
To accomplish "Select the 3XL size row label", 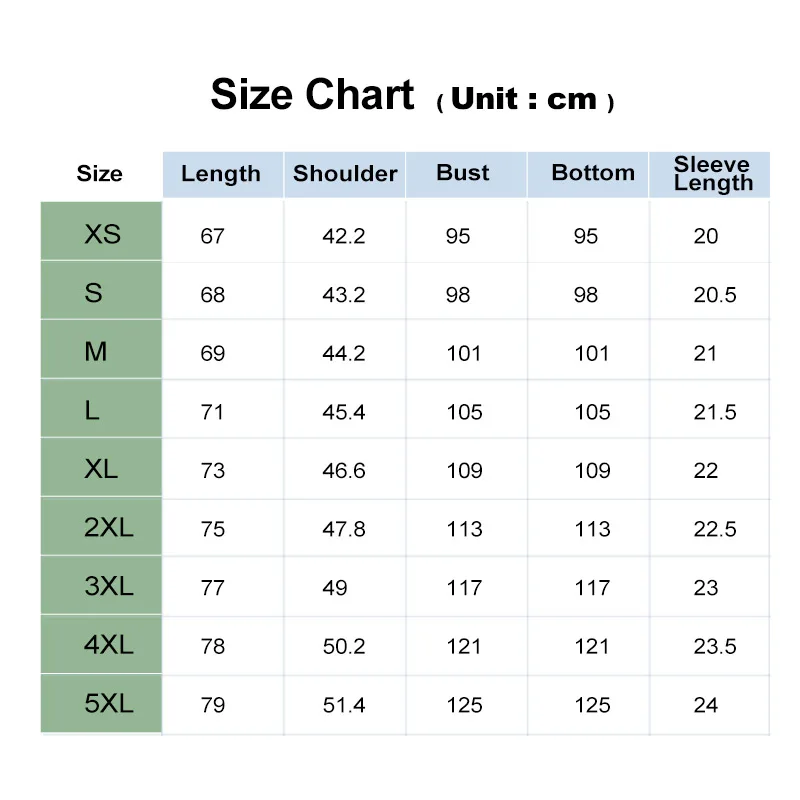I will (108, 587).
